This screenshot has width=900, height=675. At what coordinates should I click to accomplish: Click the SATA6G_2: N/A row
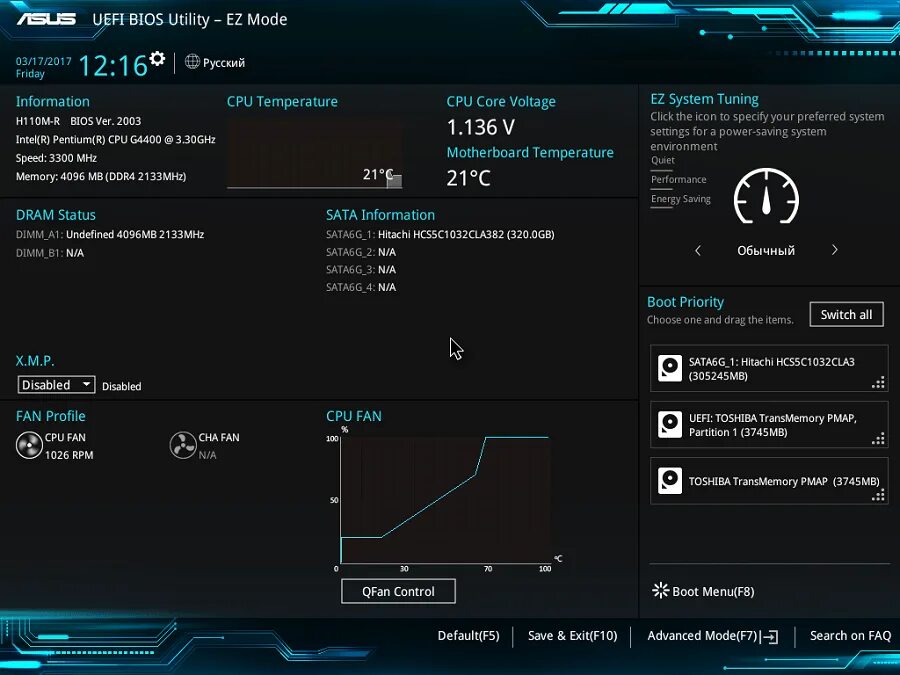361,252
